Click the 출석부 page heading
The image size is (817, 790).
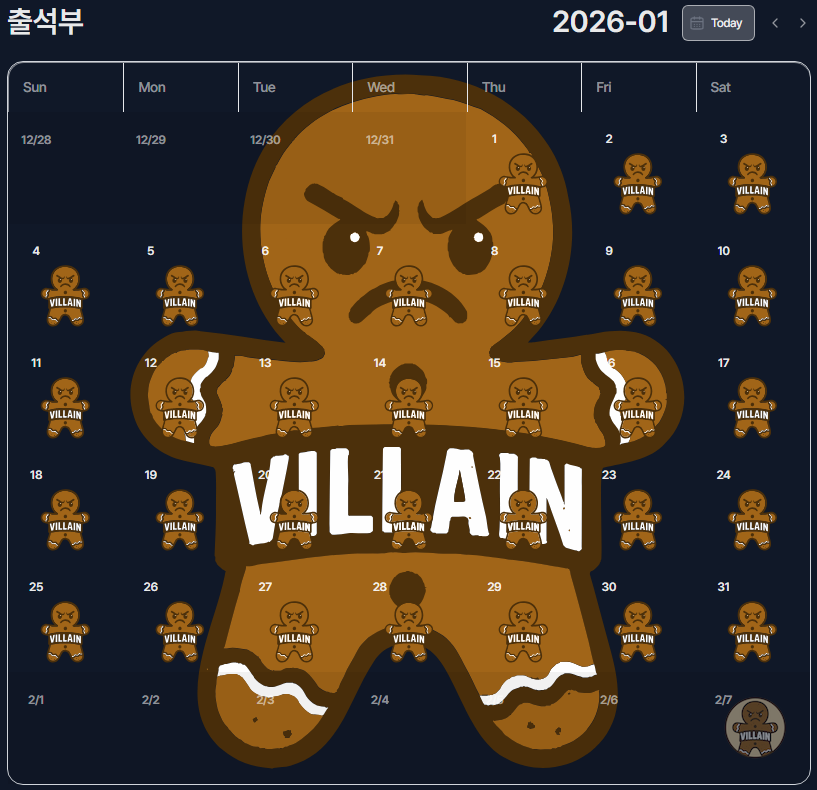point(45,22)
